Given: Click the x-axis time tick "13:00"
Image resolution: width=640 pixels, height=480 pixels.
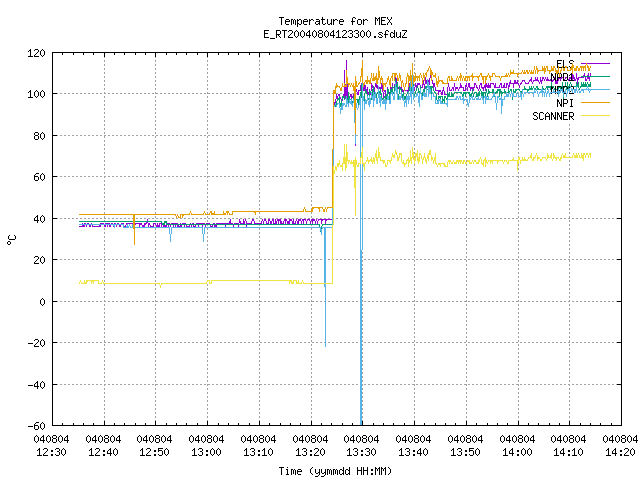Looking at the screenshot, I should click(206, 452).
